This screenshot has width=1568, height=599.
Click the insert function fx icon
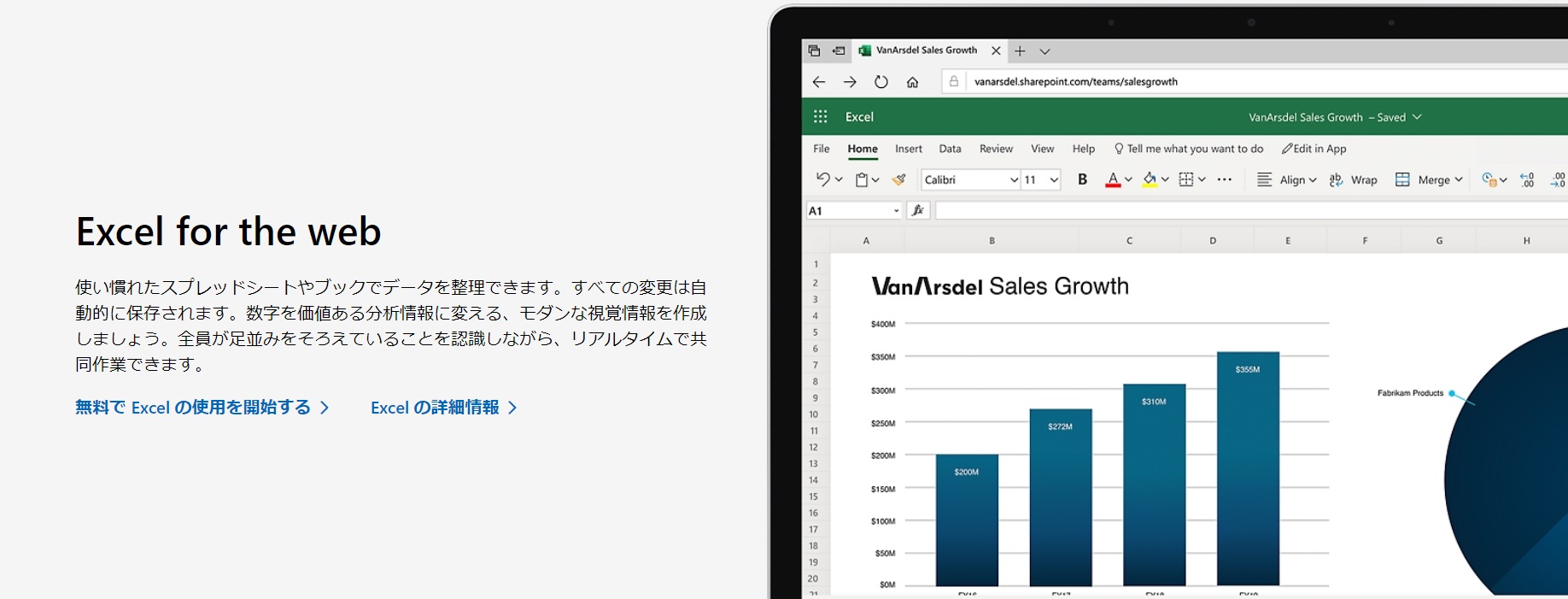(918, 210)
